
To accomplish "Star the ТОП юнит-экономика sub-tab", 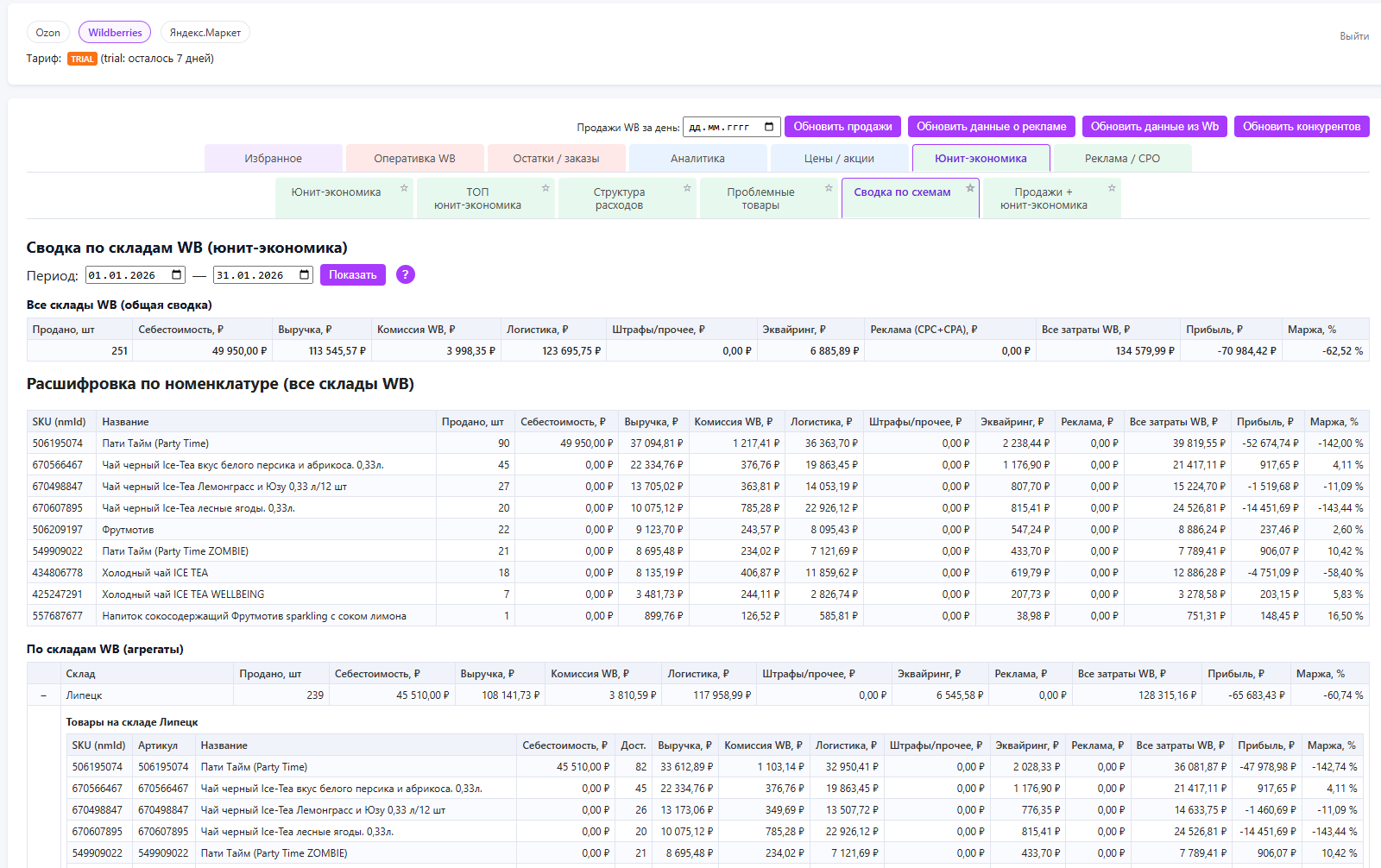I will pyautogui.click(x=545, y=187).
